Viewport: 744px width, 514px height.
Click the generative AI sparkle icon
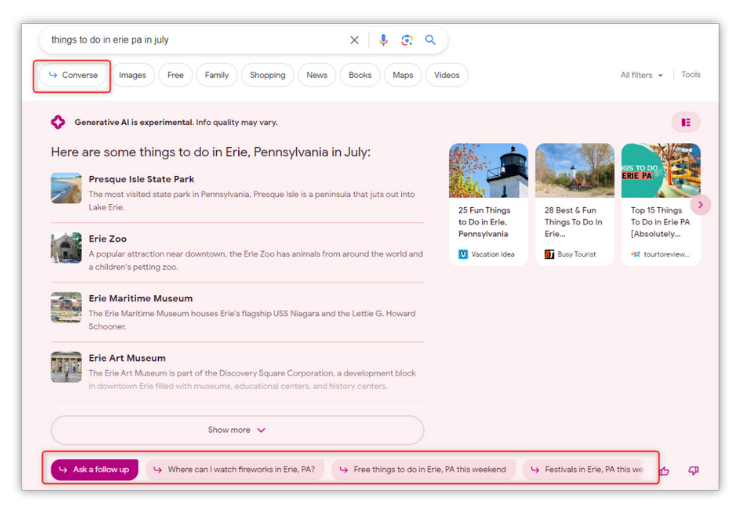(x=58, y=122)
